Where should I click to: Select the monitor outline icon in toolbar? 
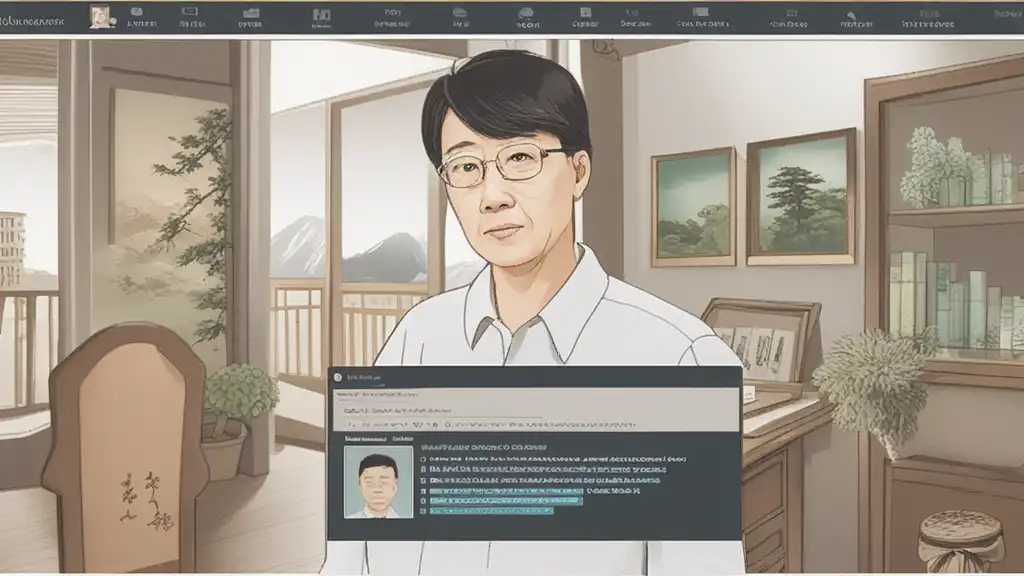tap(190, 12)
